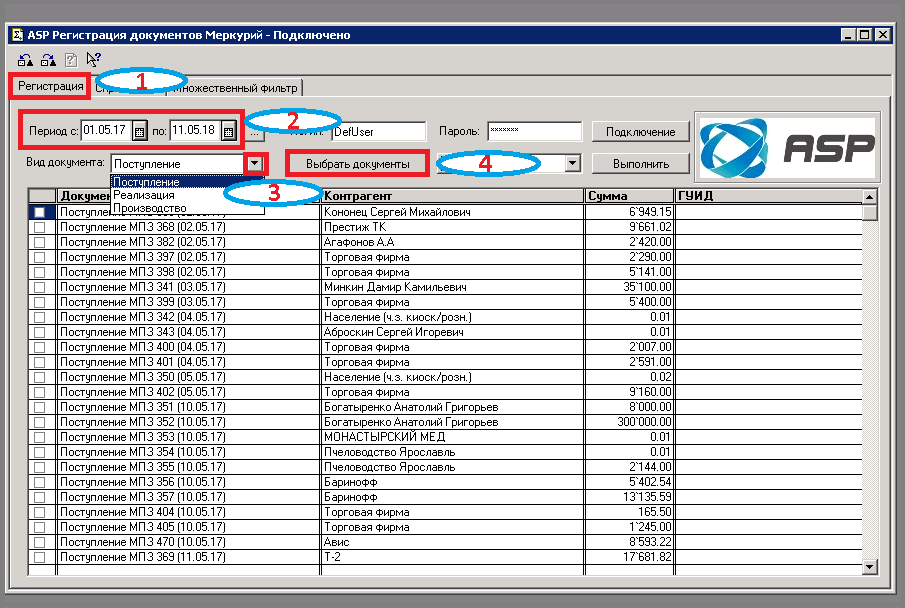Open calendar picker for period start date
Screen dimensions: 905x608
pos(139,131)
